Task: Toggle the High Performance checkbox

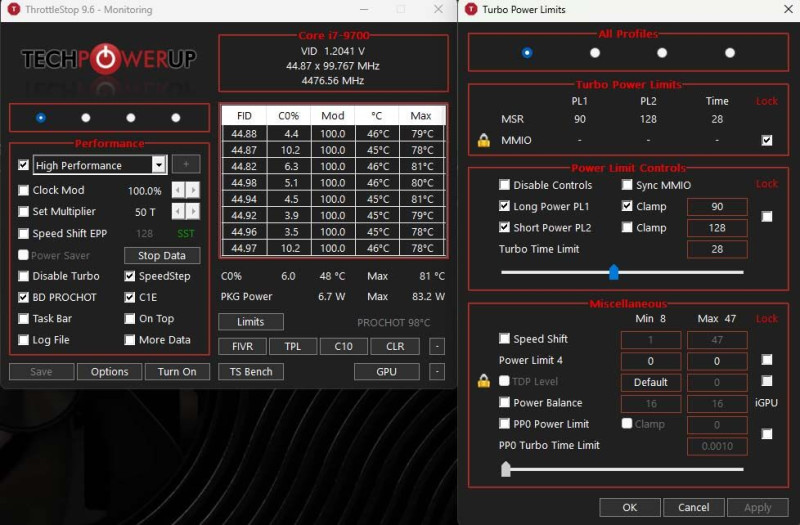Action: pyautogui.click(x=23, y=165)
